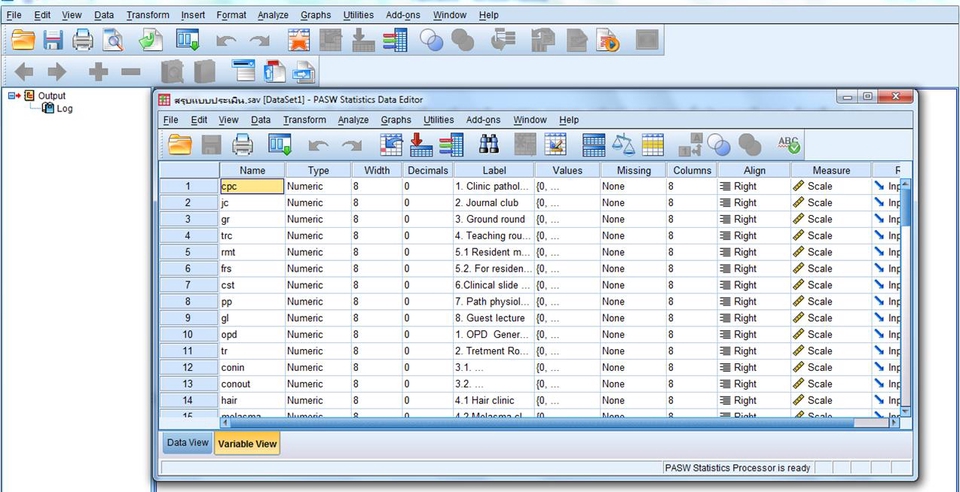Horizontal scrollbar of the variable grid
This screenshot has width=960, height=492.
560,422
